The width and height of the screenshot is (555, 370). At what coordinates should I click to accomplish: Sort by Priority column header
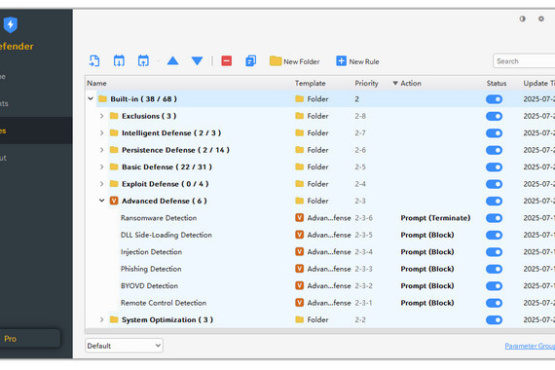[366, 83]
